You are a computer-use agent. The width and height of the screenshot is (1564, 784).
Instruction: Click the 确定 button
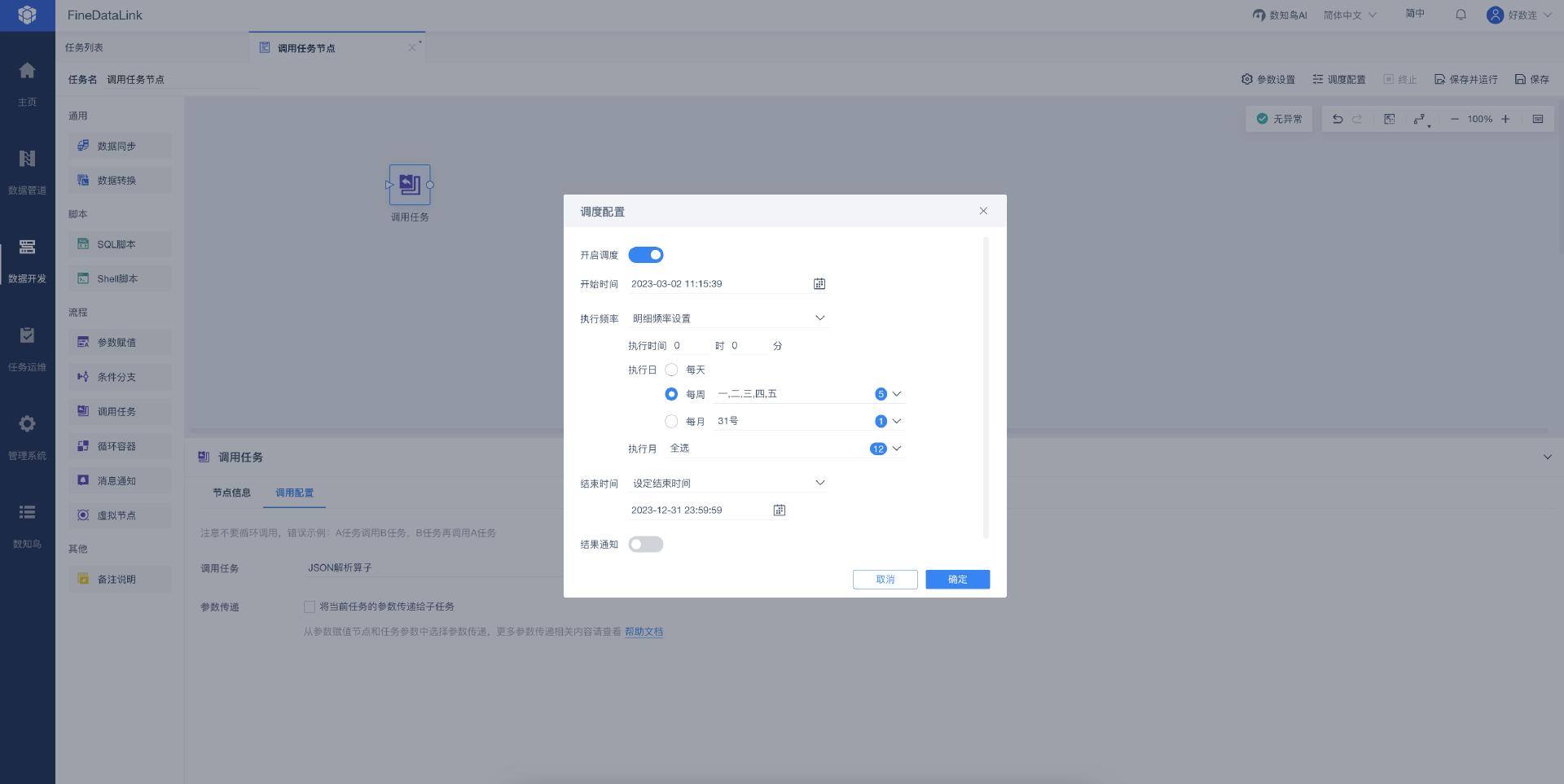[957, 580]
